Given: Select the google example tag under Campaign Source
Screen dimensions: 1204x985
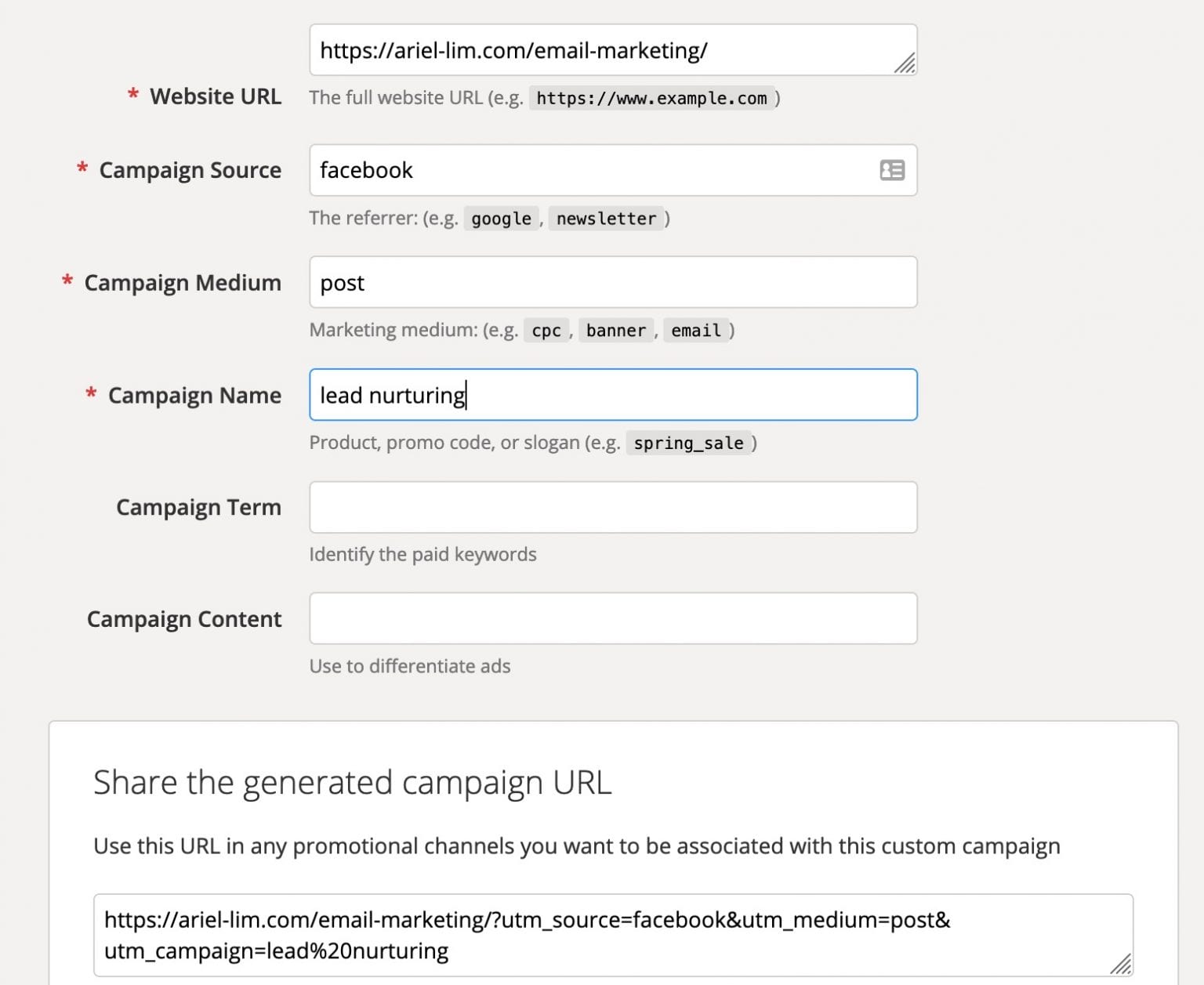Looking at the screenshot, I should pos(501,219).
